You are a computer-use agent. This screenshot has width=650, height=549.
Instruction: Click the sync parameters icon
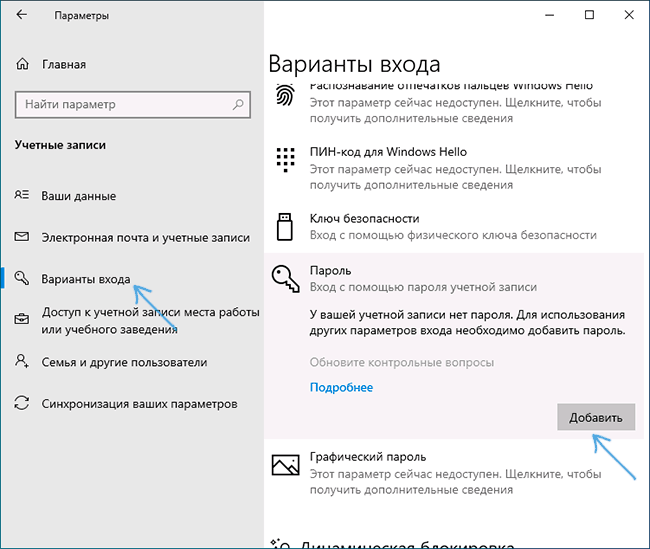tap(23, 404)
